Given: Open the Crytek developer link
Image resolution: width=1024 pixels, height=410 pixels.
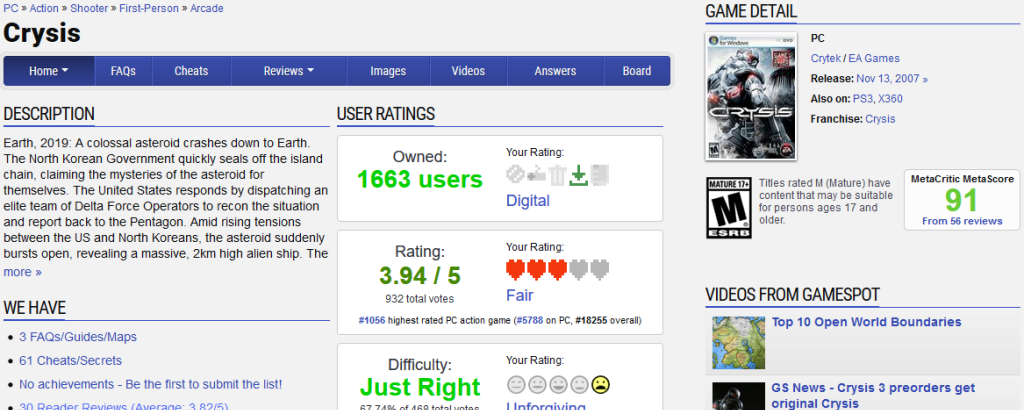Looking at the screenshot, I should (x=826, y=58).
